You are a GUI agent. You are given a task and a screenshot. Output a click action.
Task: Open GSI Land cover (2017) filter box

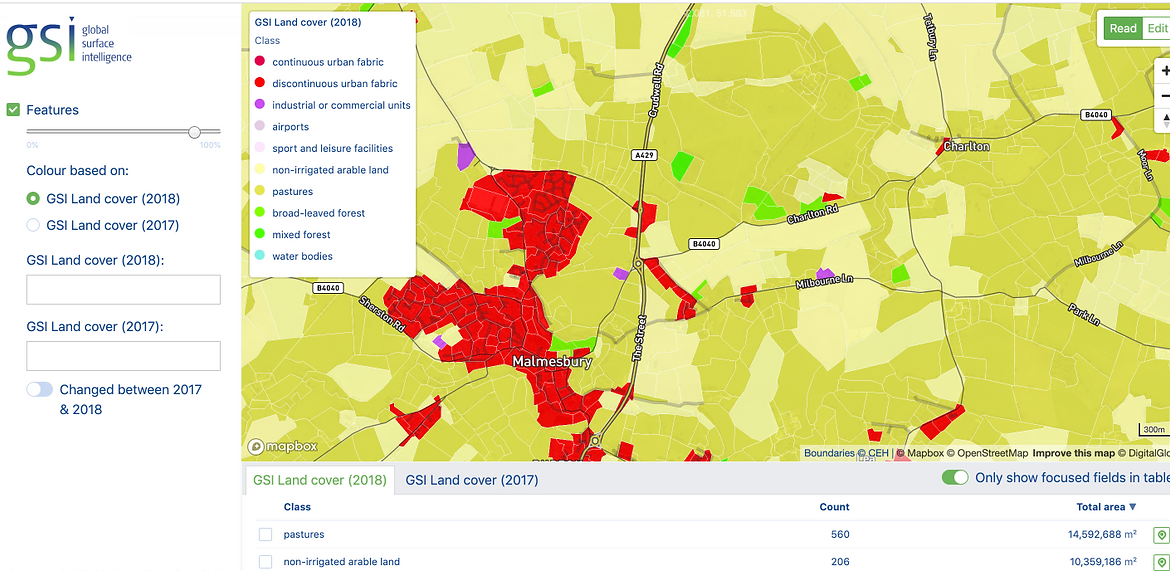123,356
